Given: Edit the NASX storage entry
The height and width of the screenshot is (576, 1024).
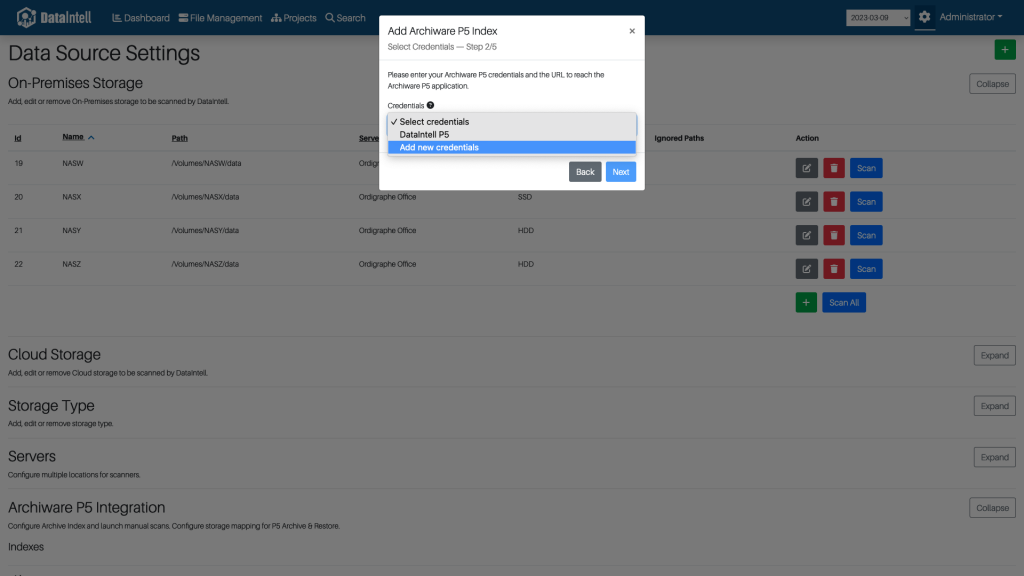Looking at the screenshot, I should click(807, 202).
